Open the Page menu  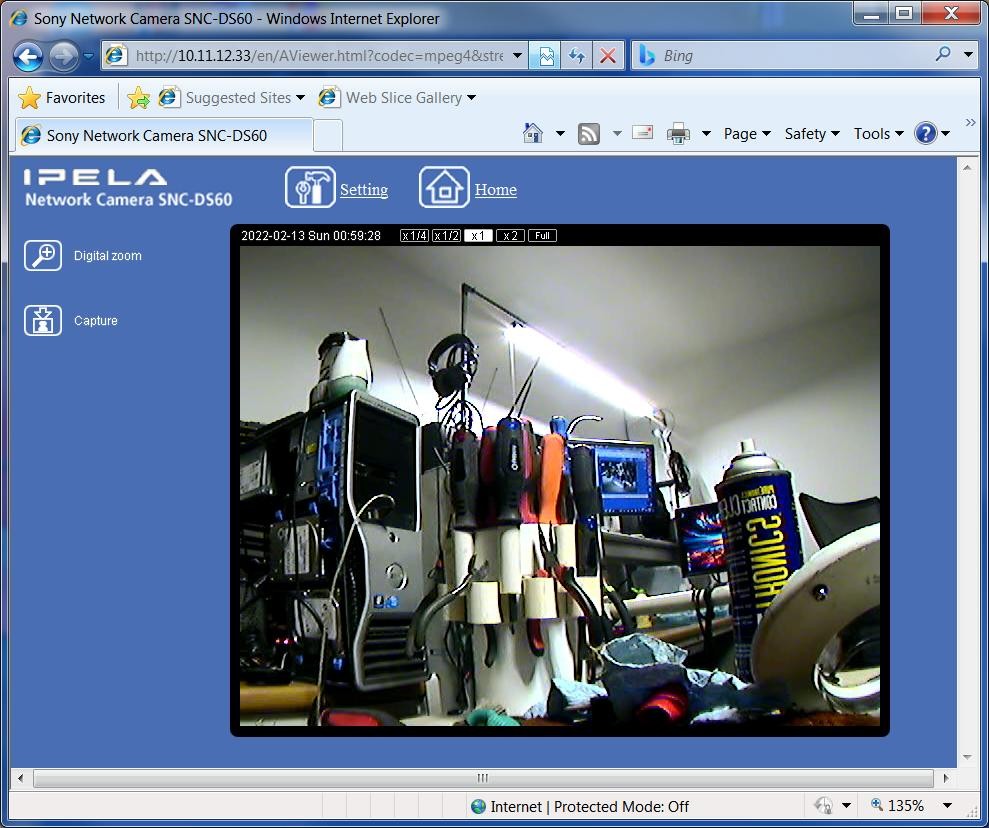747,134
